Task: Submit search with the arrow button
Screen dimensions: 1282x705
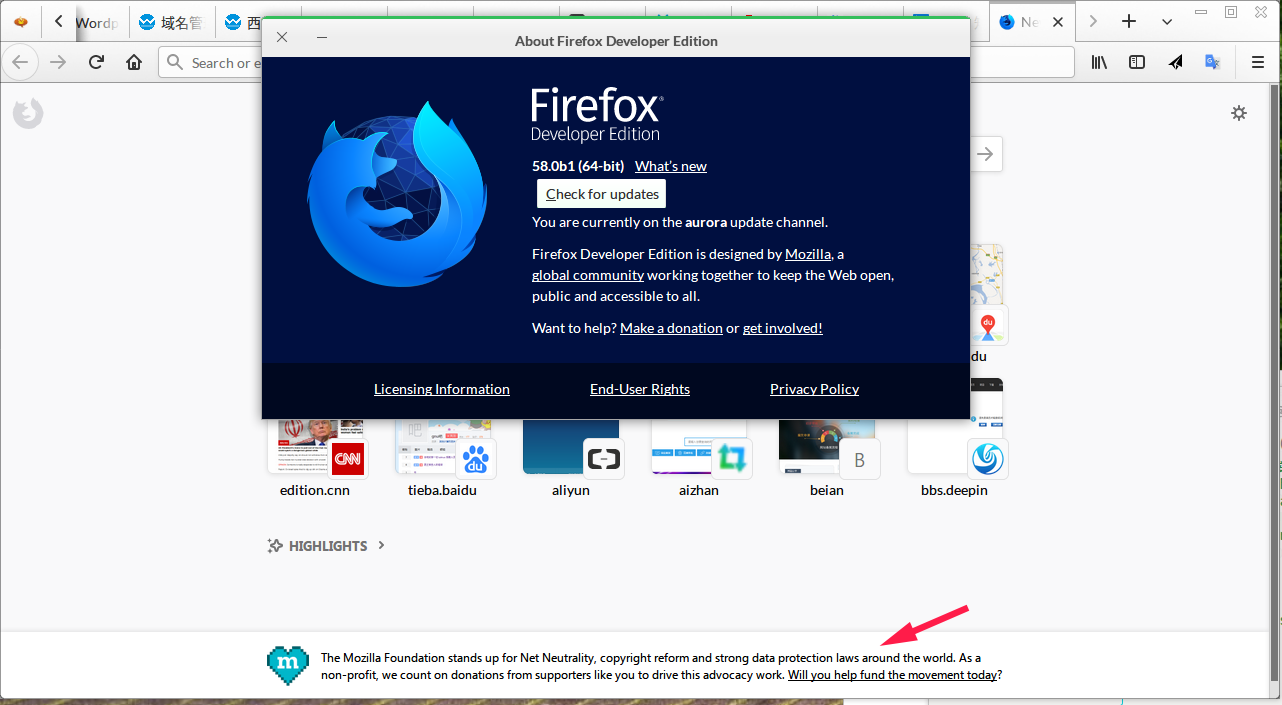Action: [986, 154]
